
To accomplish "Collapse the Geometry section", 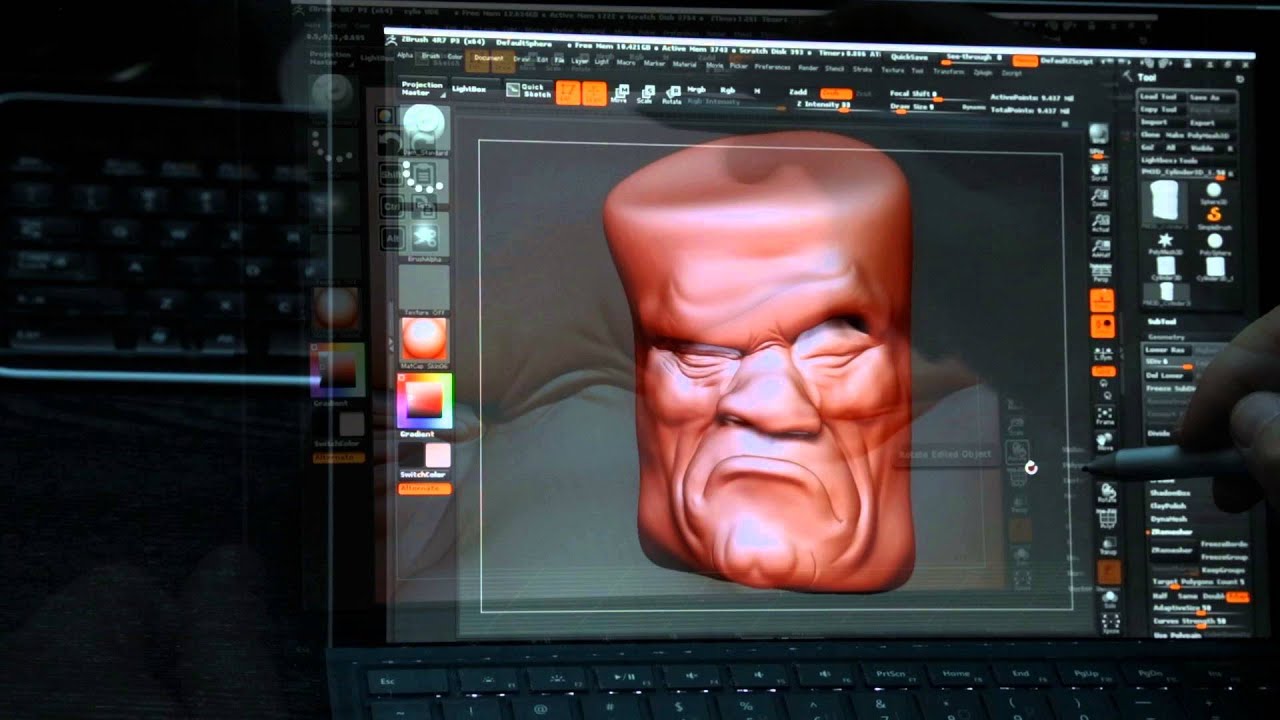I will coord(1167,337).
